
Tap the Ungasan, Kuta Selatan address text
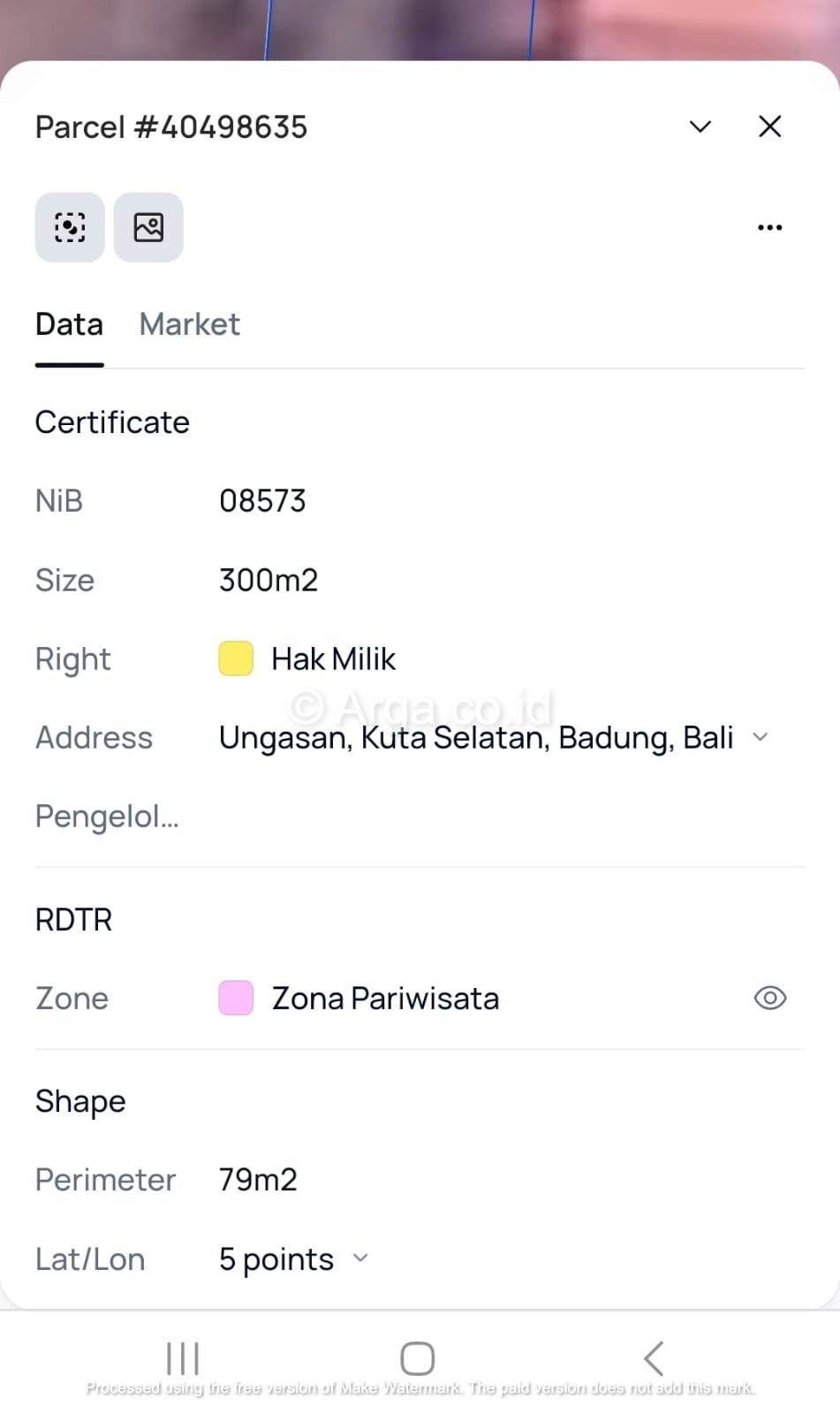click(x=476, y=738)
